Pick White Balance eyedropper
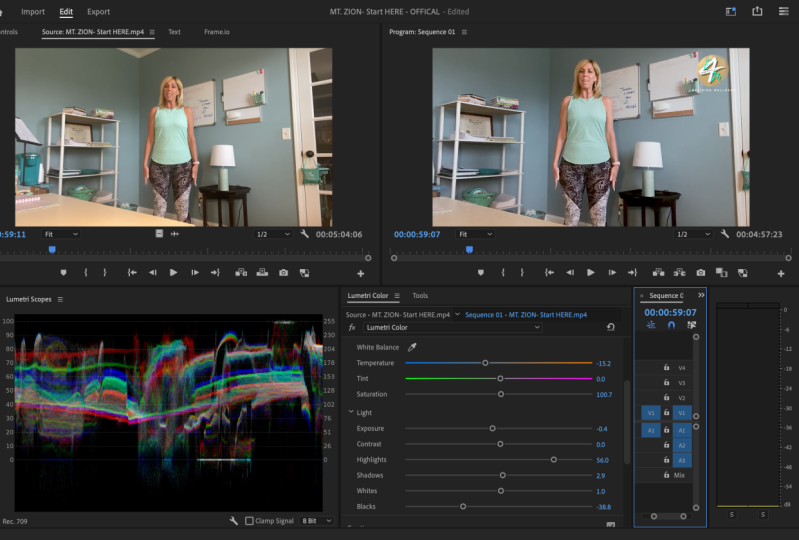The height and width of the screenshot is (540, 799). [x=412, y=347]
